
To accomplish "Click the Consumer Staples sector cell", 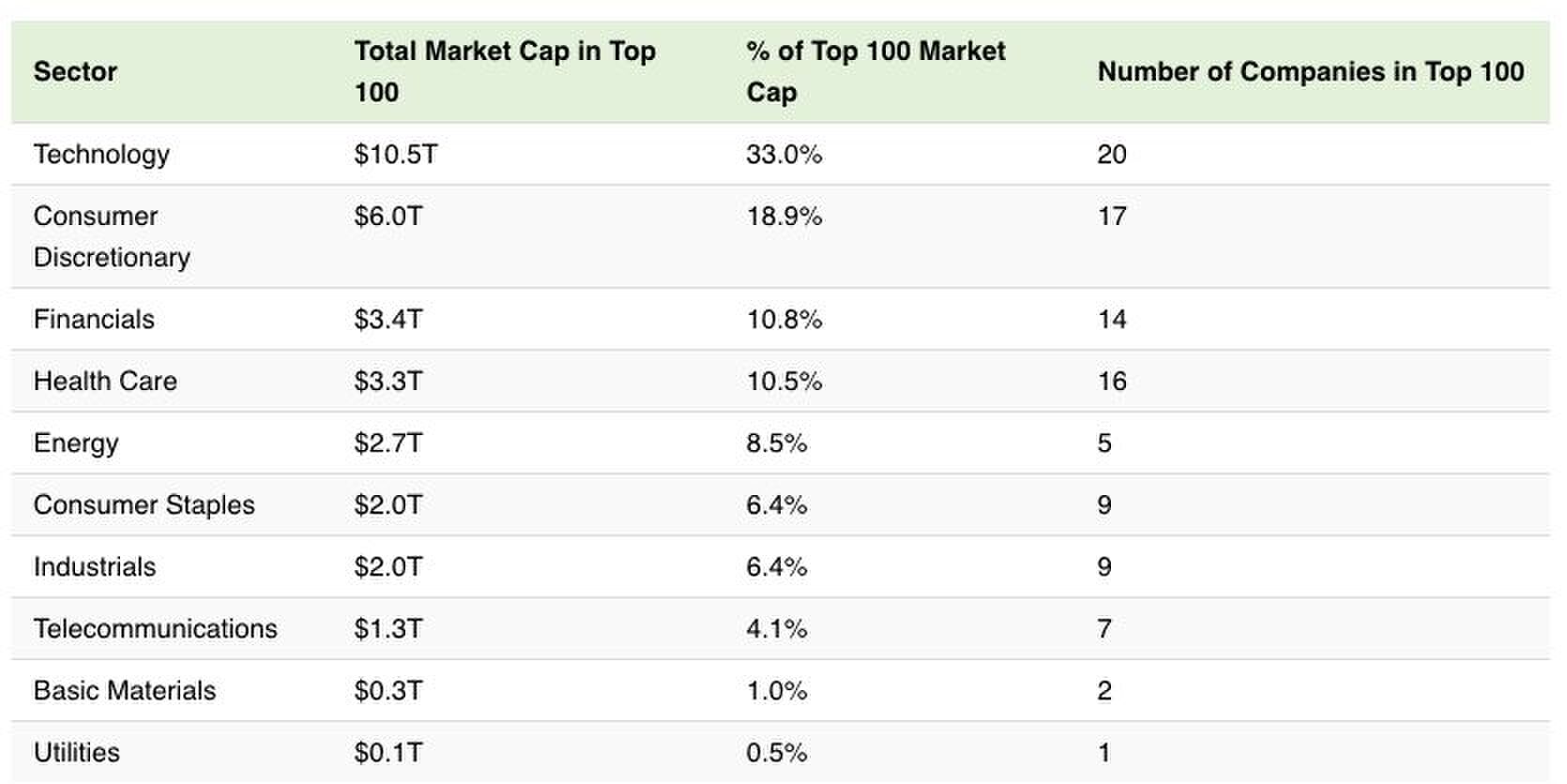I will (x=144, y=505).
